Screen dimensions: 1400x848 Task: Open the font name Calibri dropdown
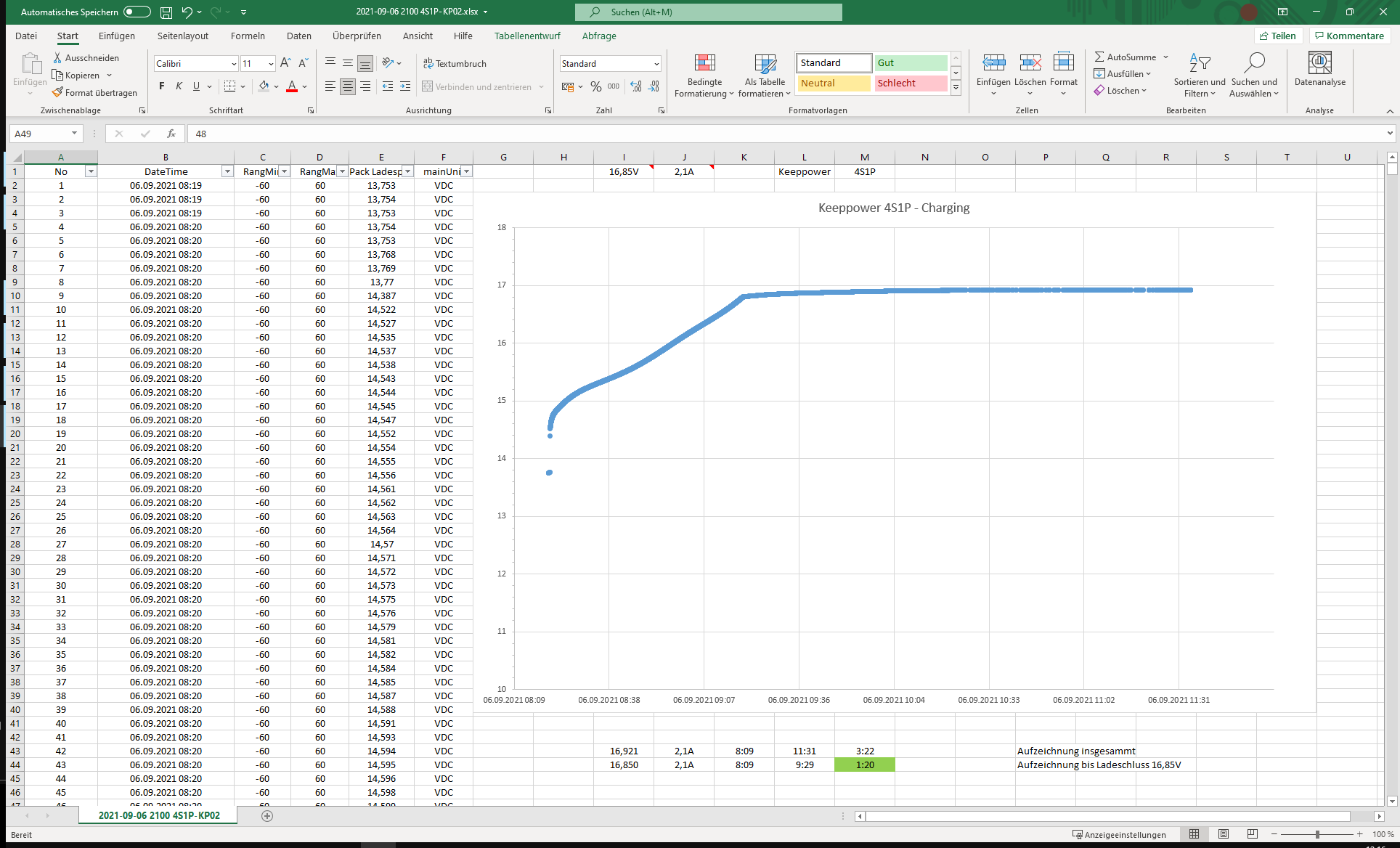coord(234,64)
